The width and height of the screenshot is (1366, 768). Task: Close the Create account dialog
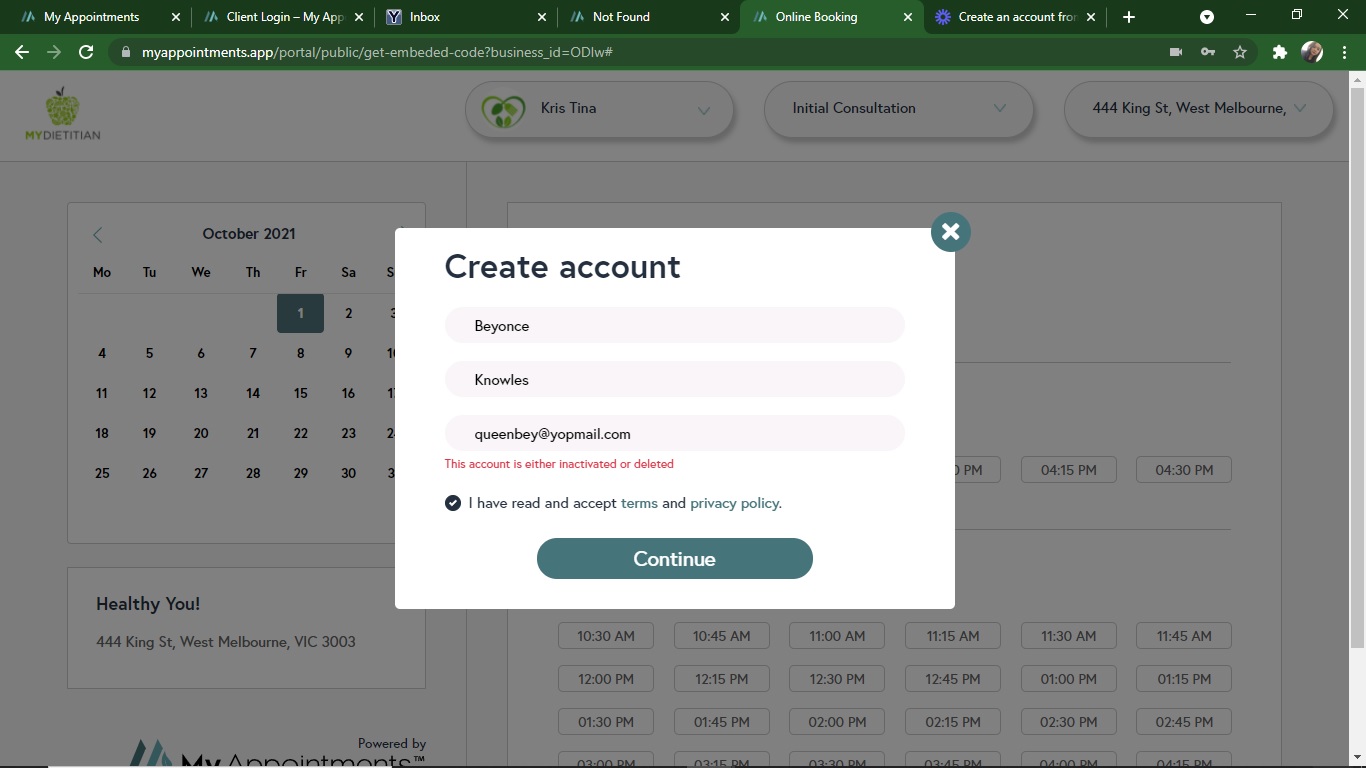pyautogui.click(x=950, y=232)
